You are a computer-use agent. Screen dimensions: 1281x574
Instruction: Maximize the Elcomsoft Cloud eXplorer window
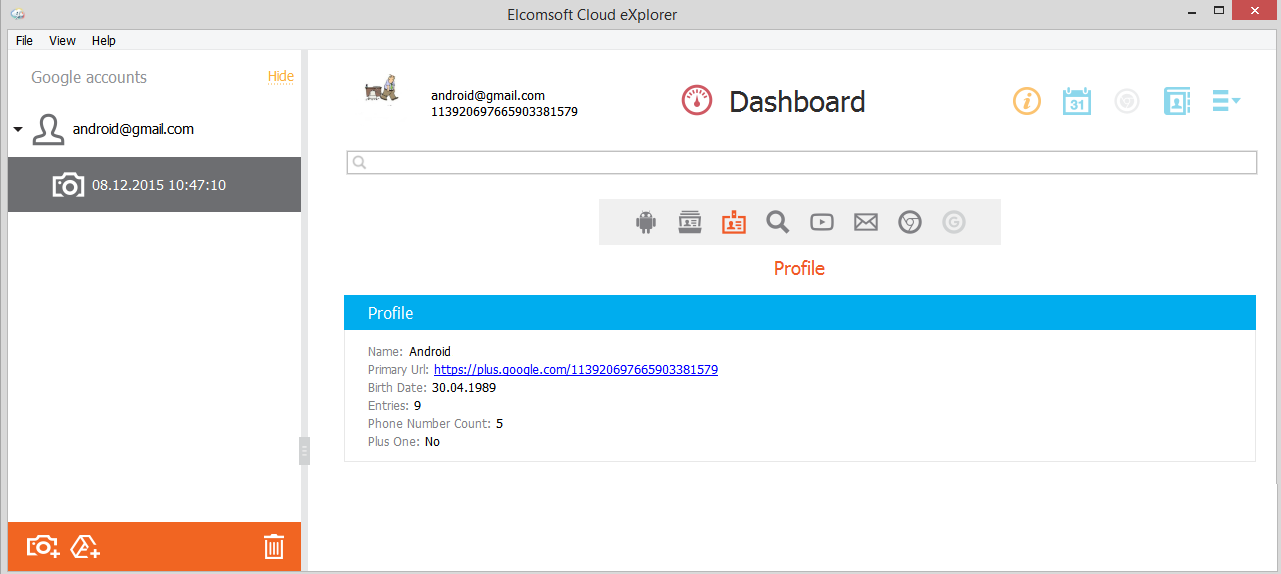click(x=1218, y=11)
